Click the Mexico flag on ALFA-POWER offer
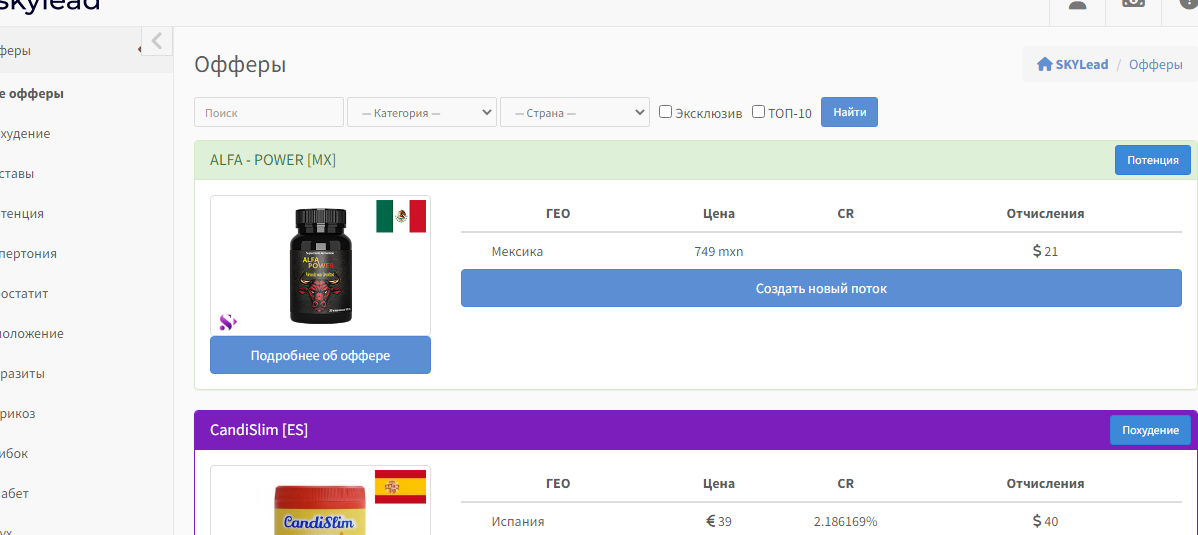The width and height of the screenshot is (1198, 535). pos(401,216)
